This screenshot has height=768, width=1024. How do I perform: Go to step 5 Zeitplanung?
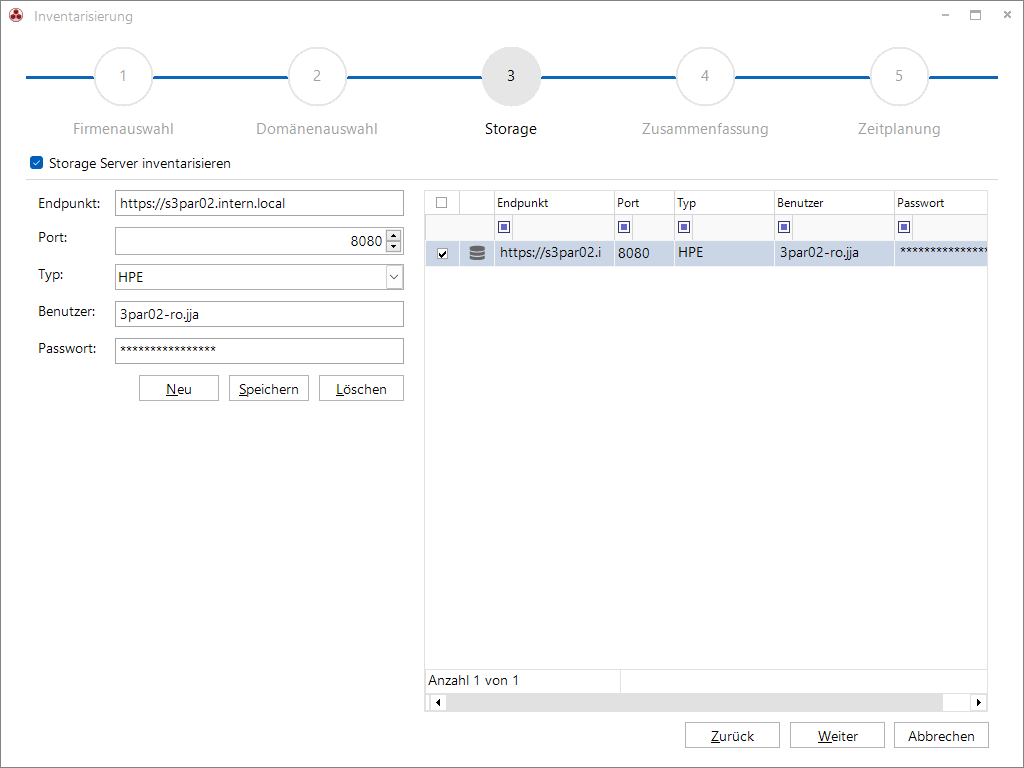point(899,76)
